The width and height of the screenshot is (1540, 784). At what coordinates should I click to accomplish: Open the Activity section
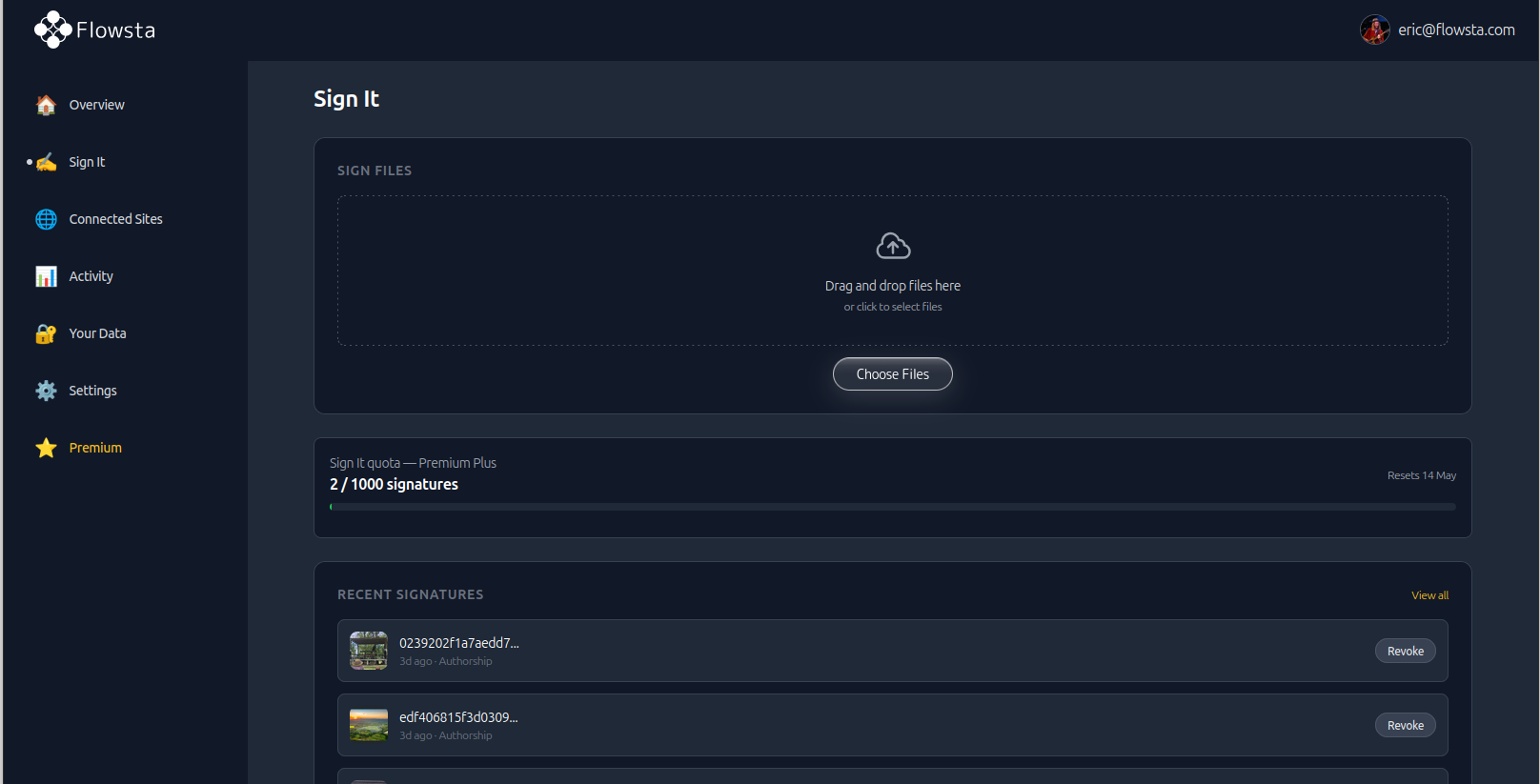click(x=91, y=276)
